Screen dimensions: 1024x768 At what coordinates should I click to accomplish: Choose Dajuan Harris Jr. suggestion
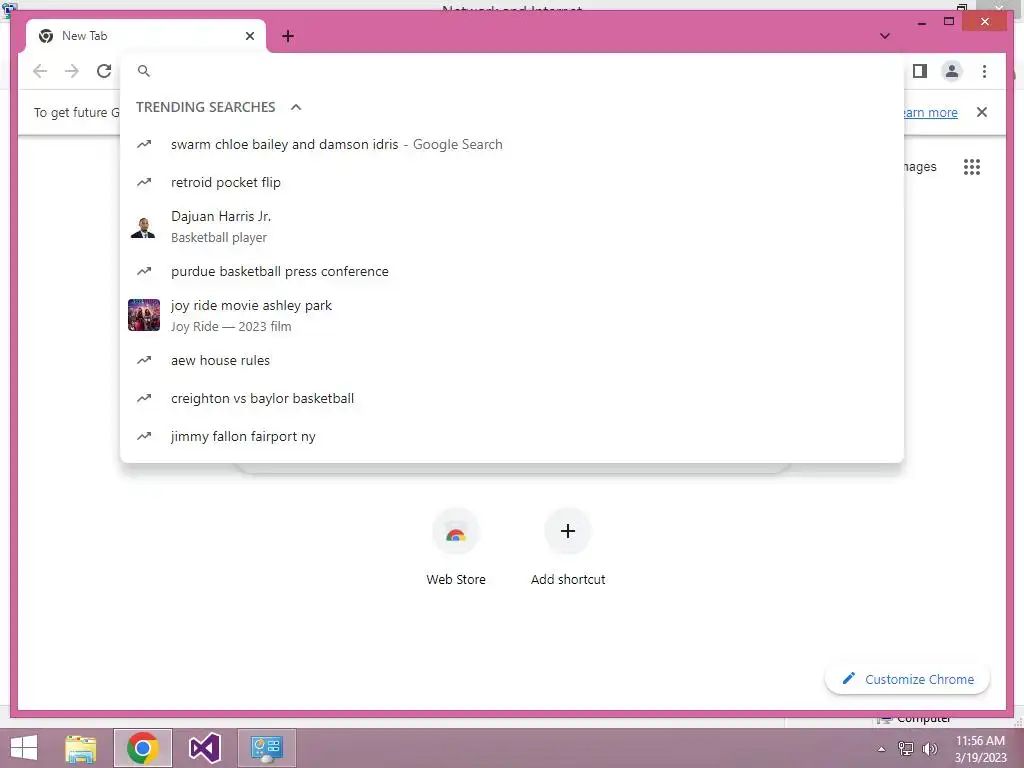click(512, 227)
